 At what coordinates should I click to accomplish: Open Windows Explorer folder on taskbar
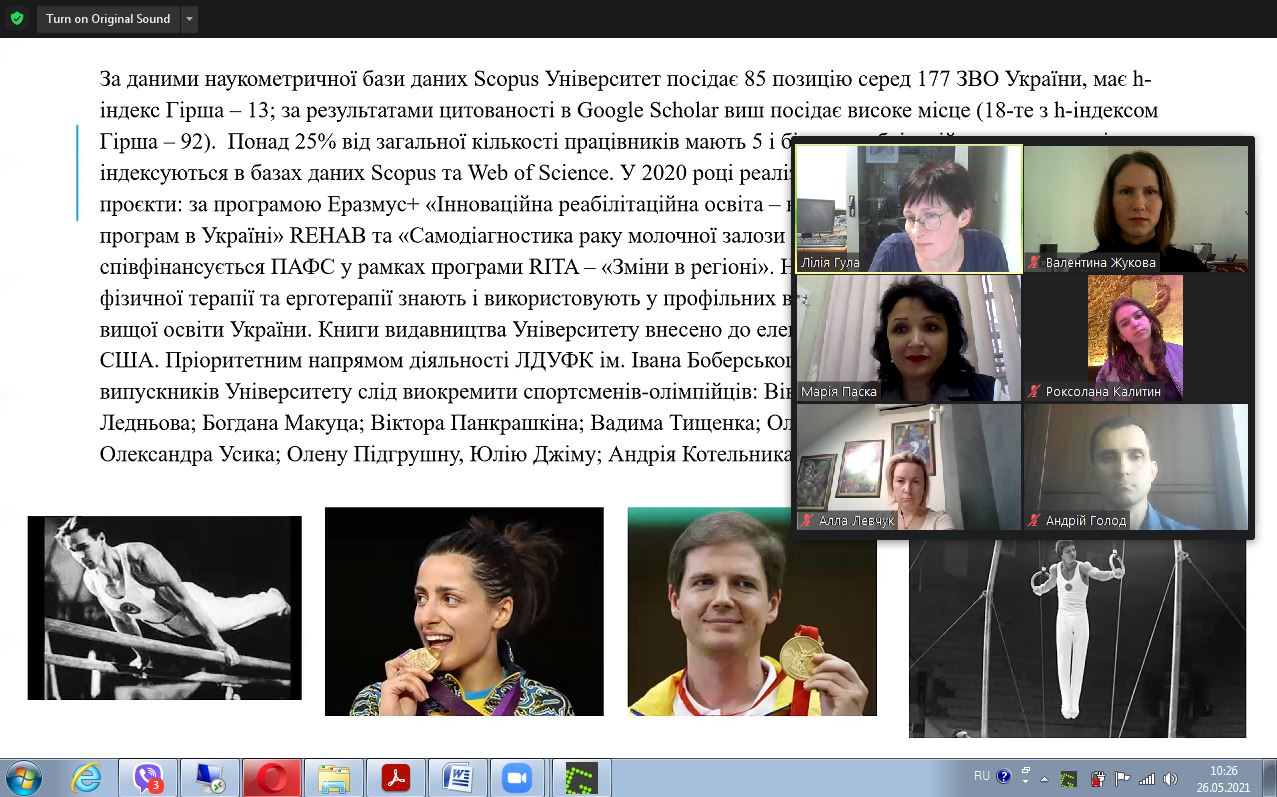334,777
